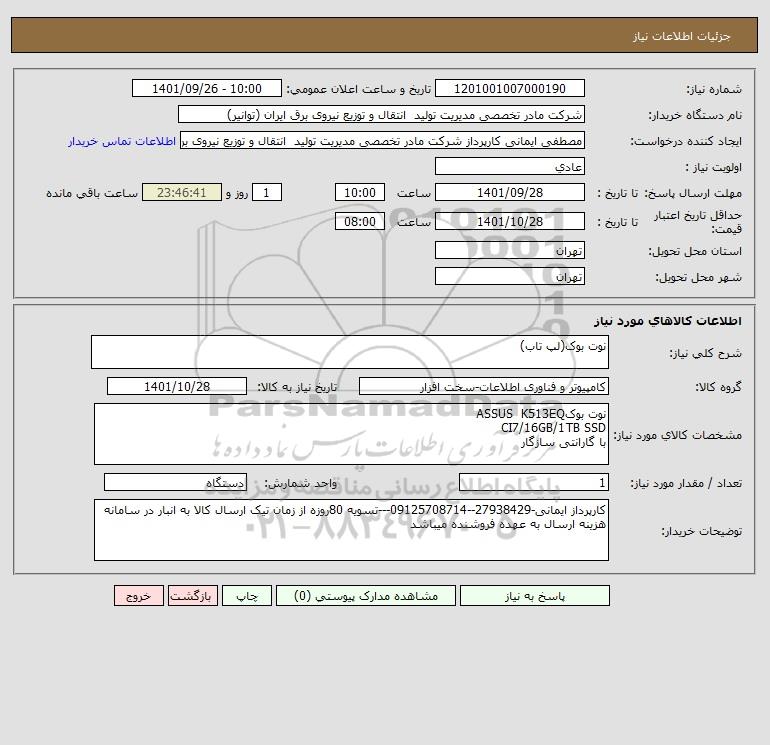Click the countdown timer 23:46:41
Screen dimensions: 770x745
point(182,193)
